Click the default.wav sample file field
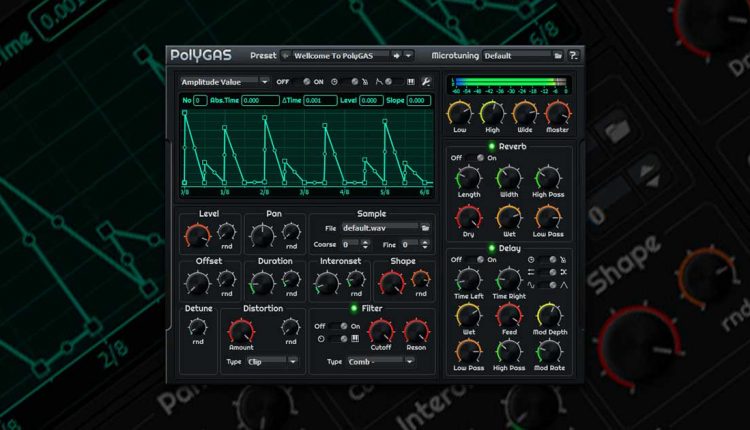 (x=380, y=228)
